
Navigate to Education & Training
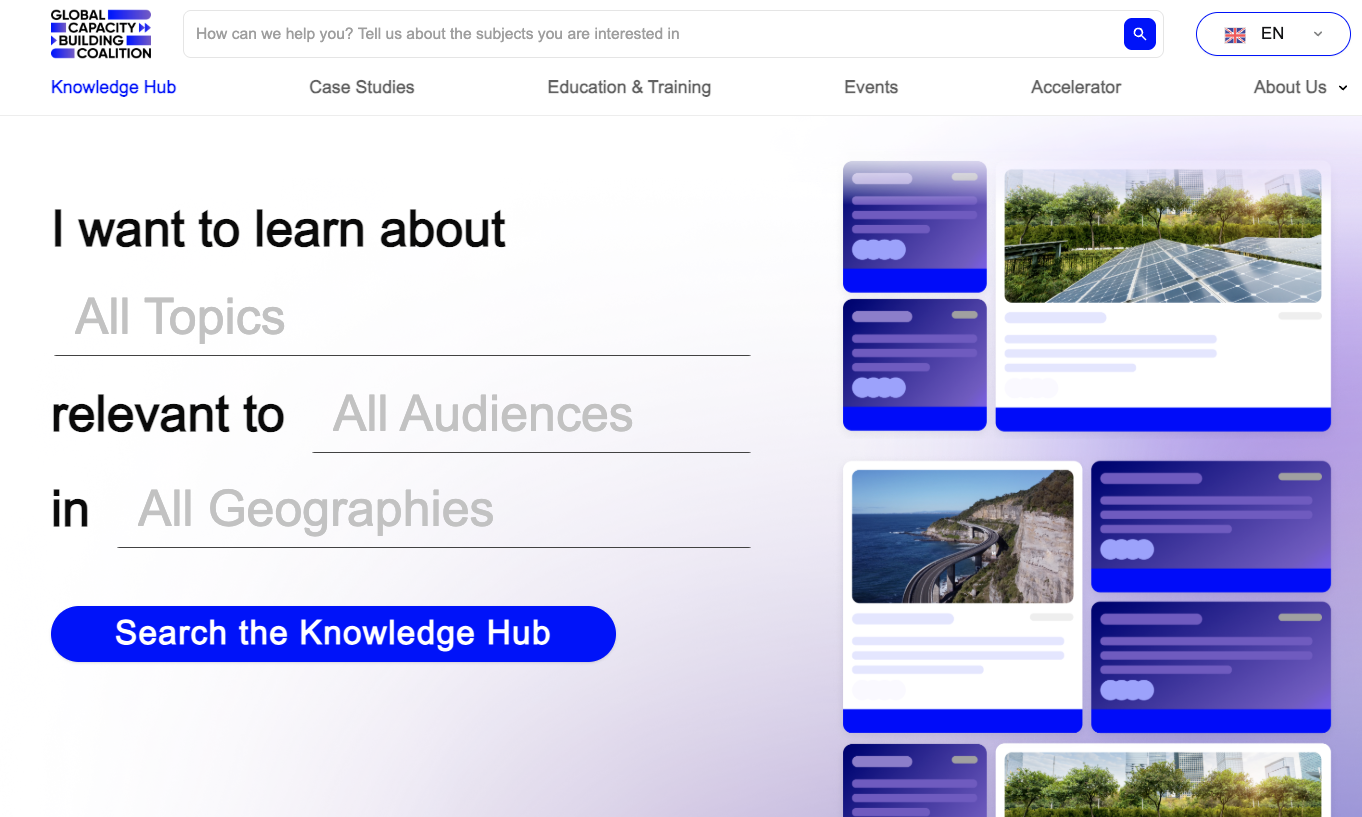click(x=628, y=87)
